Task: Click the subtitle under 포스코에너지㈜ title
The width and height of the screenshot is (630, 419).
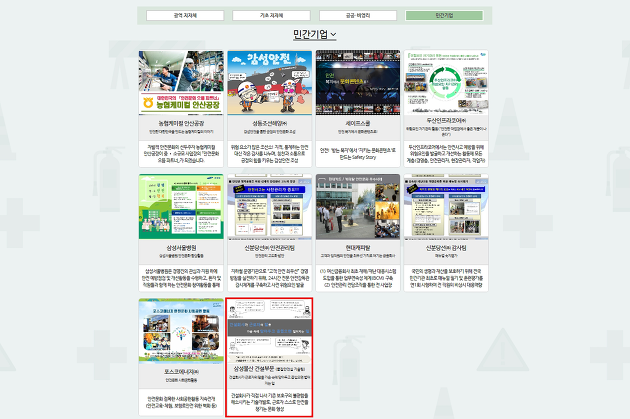Action: (181, 380)
